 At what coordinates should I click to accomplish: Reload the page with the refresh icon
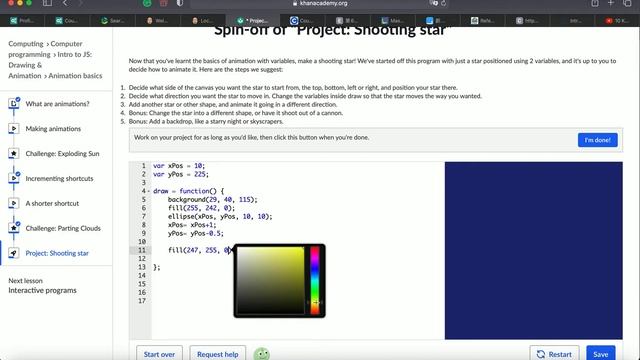(x=444, y=3)
